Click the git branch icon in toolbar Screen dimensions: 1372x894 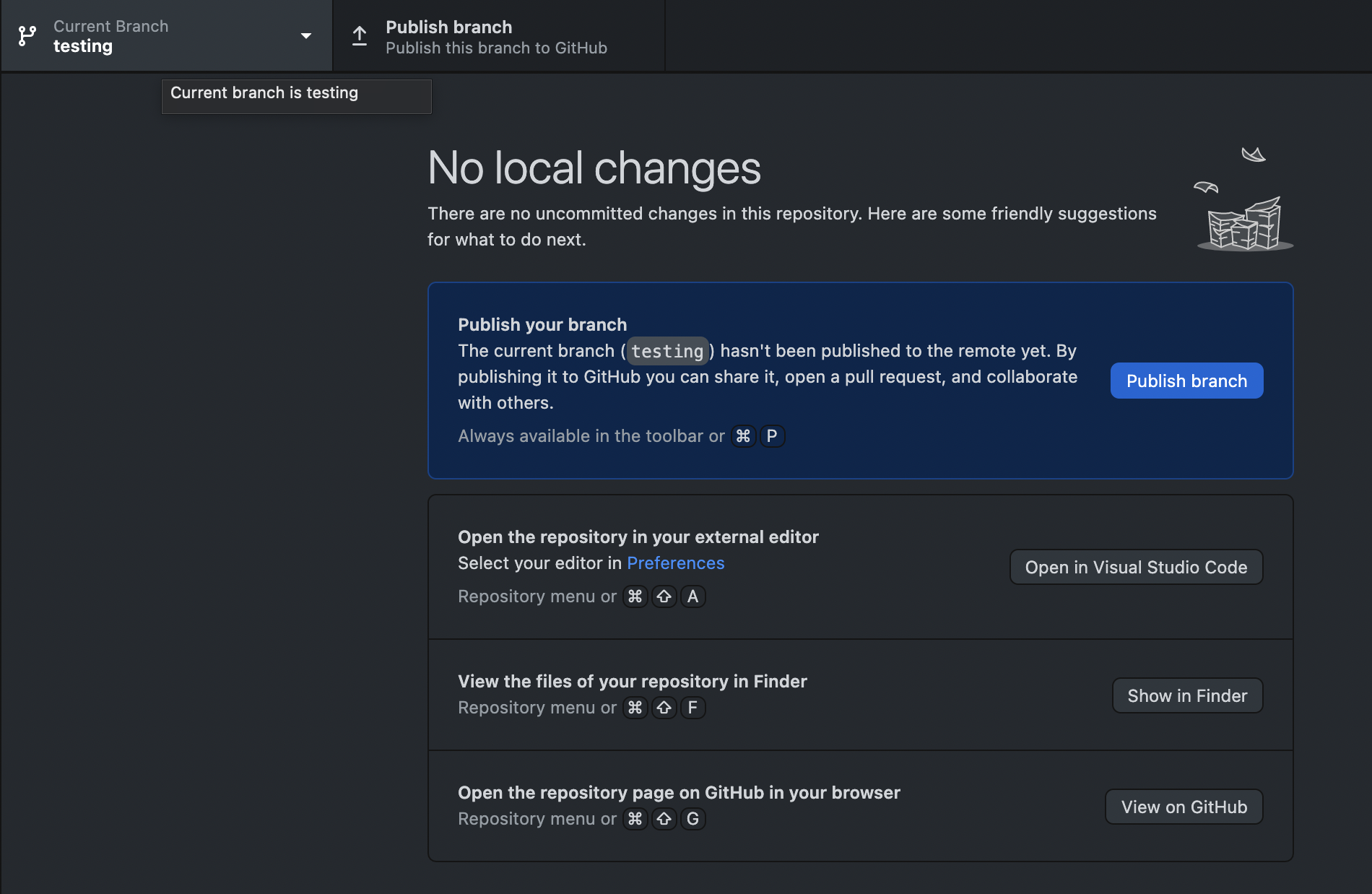pos(27,36)
